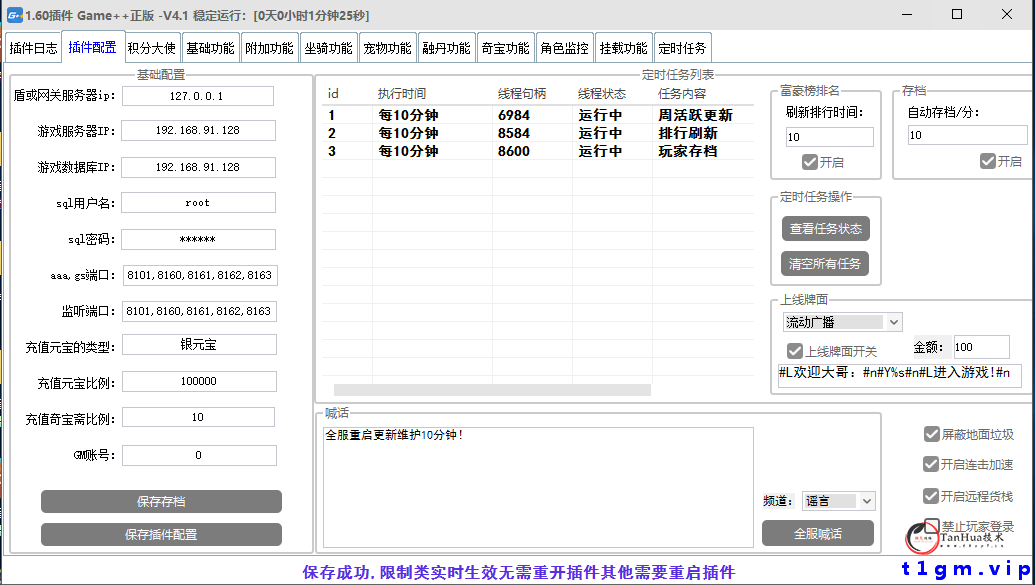Viewport: 1035px width, 585px height.
Task: Click 查看任务状态 button
Action: tap(828, 228)
